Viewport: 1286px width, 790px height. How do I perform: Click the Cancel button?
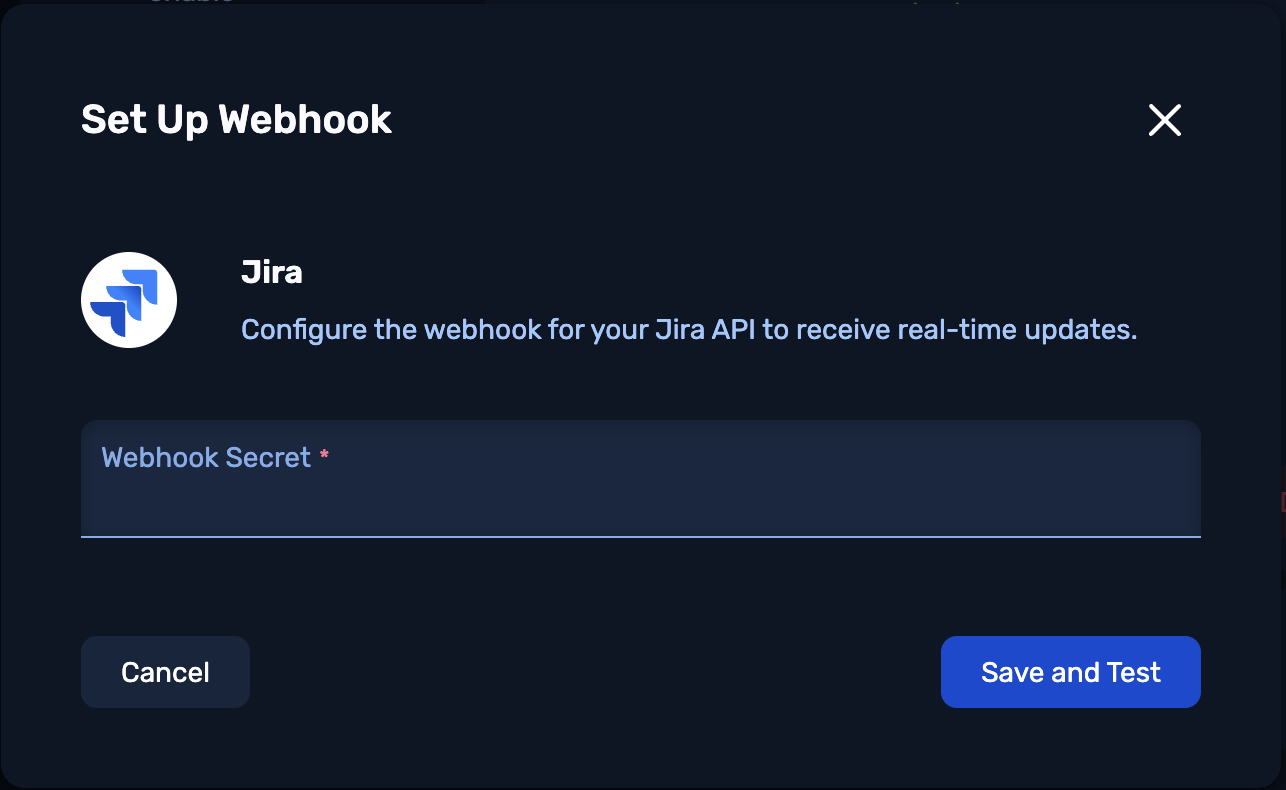165,672
